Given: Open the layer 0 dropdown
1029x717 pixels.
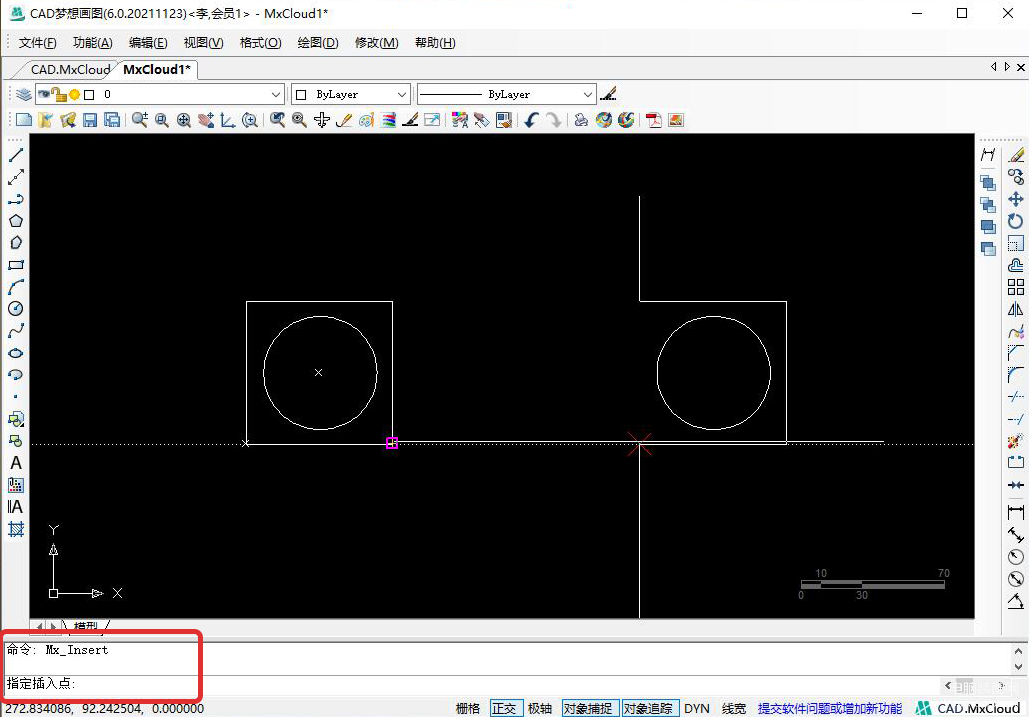Looking at the screenshot, I should tap(276, 94).
